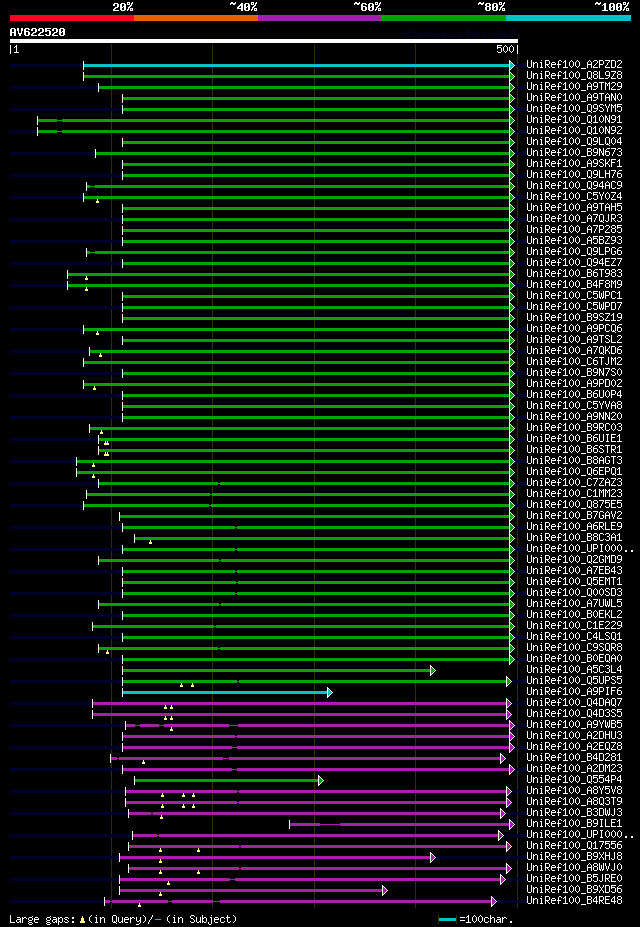Open the UniRef100_Q10N91 hit label
The width and height of the screenshot is (640, 927).
[x=574, y=119]
